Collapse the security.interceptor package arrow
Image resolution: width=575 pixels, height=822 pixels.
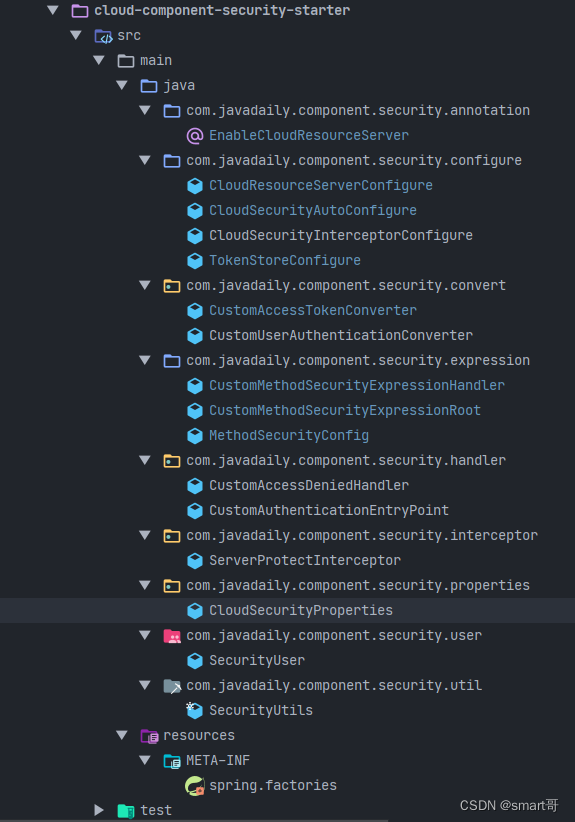click(x=145, y=535)
